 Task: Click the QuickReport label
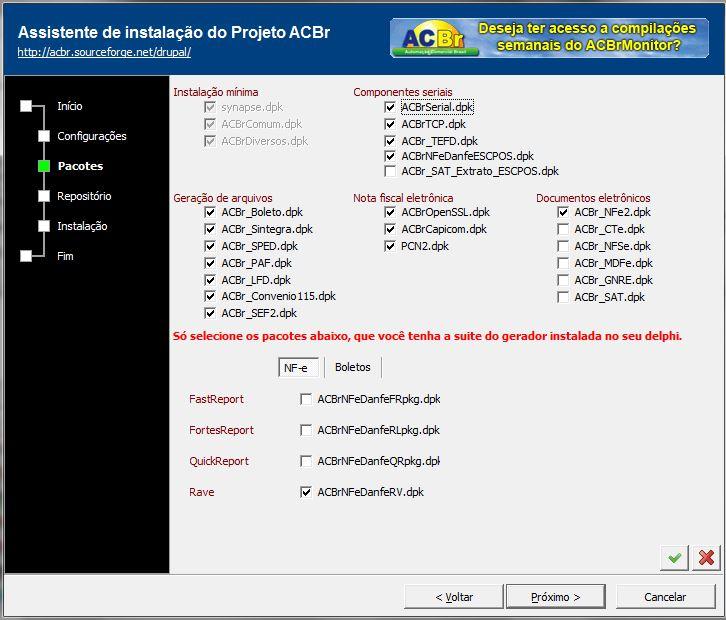coord(219,461)
